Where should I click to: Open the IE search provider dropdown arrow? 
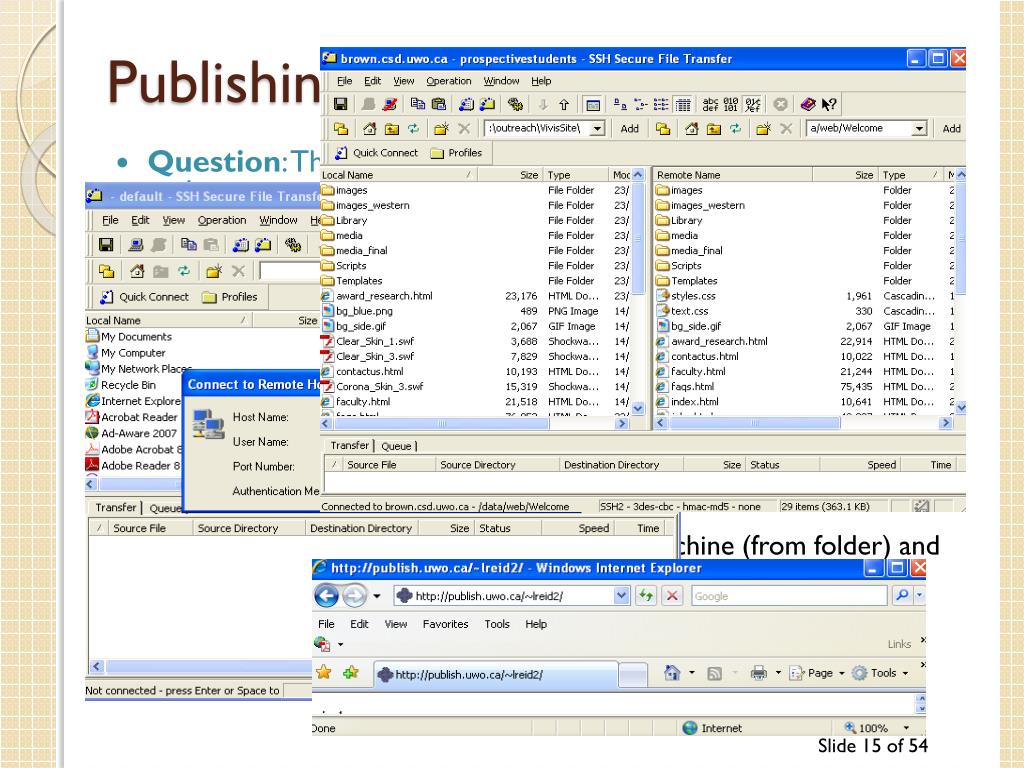pos(920,596)
